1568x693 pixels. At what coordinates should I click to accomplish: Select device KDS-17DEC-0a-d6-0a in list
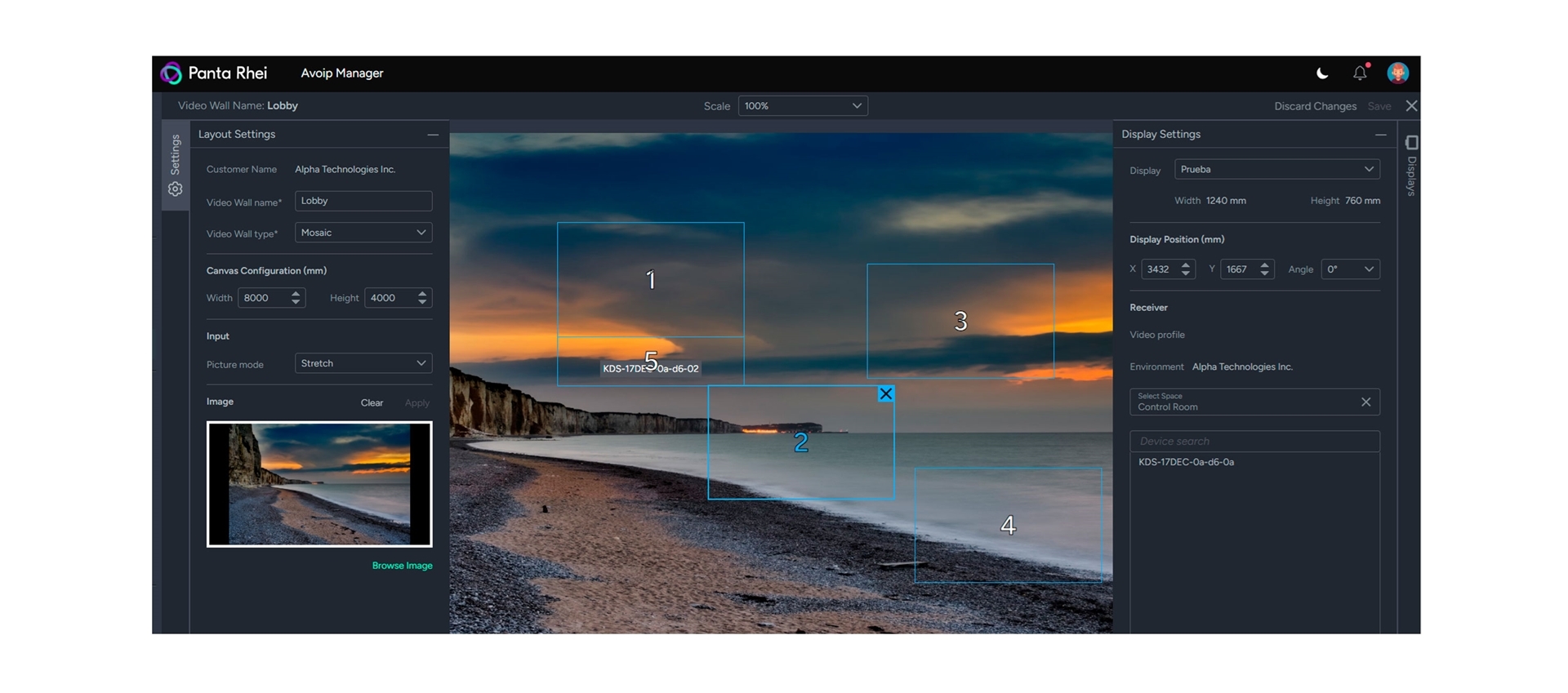click(1186, 462)
